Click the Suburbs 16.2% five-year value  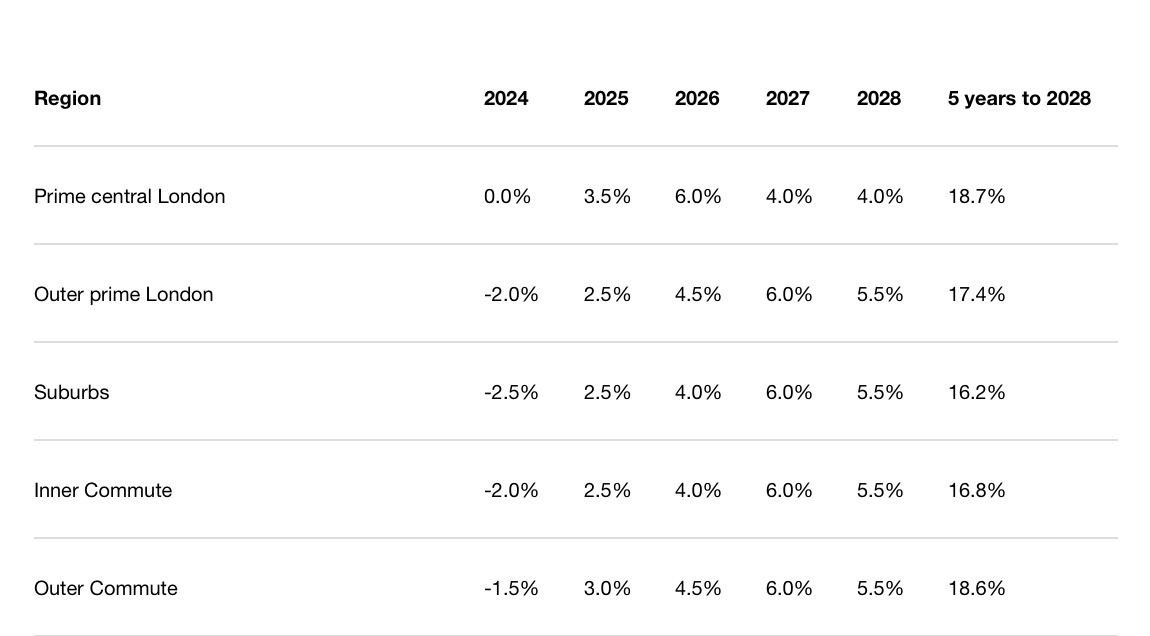point(976,392)
